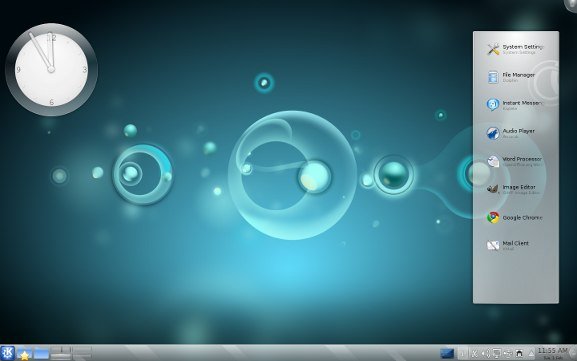Click the analog clock widget
The image size is (577, 361).
coord(52,70)
